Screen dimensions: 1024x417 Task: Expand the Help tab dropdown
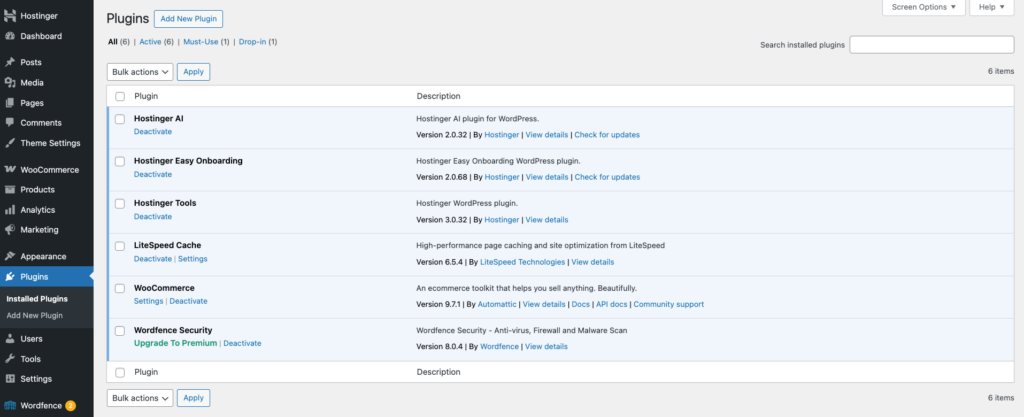[x=992, y=7]
